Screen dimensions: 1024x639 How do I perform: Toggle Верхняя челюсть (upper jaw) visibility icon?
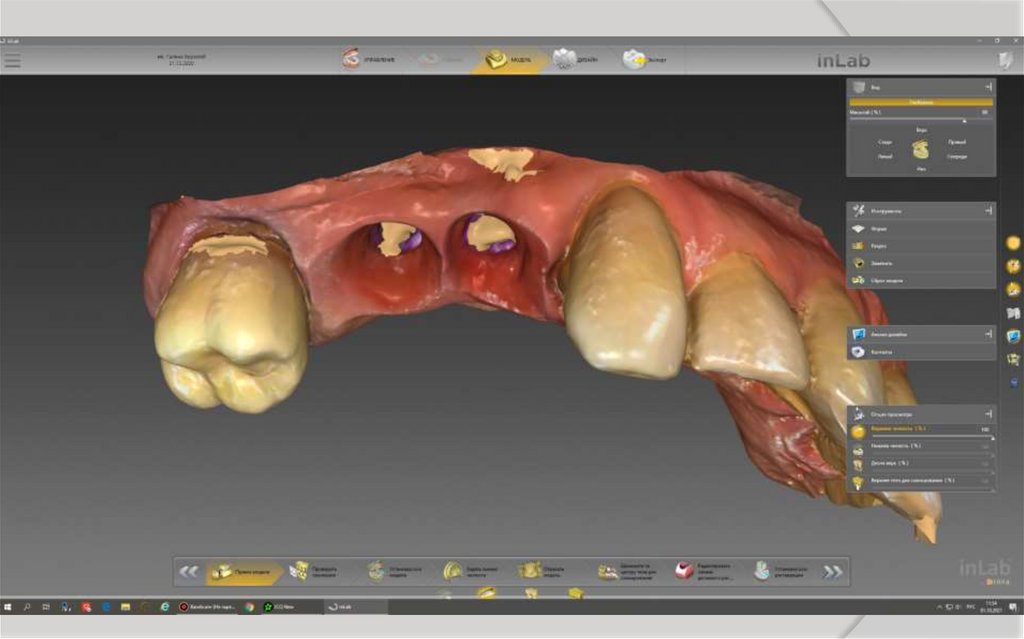[858, 431]
